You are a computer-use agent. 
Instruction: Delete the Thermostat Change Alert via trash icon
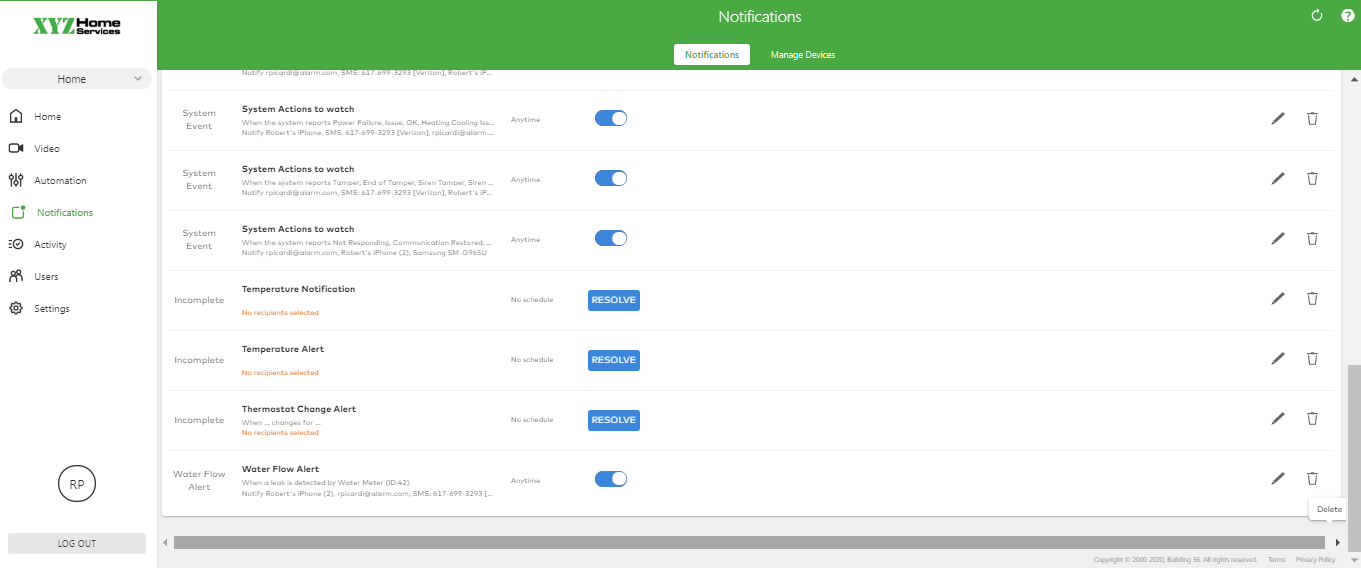(x=1312, y=419)
